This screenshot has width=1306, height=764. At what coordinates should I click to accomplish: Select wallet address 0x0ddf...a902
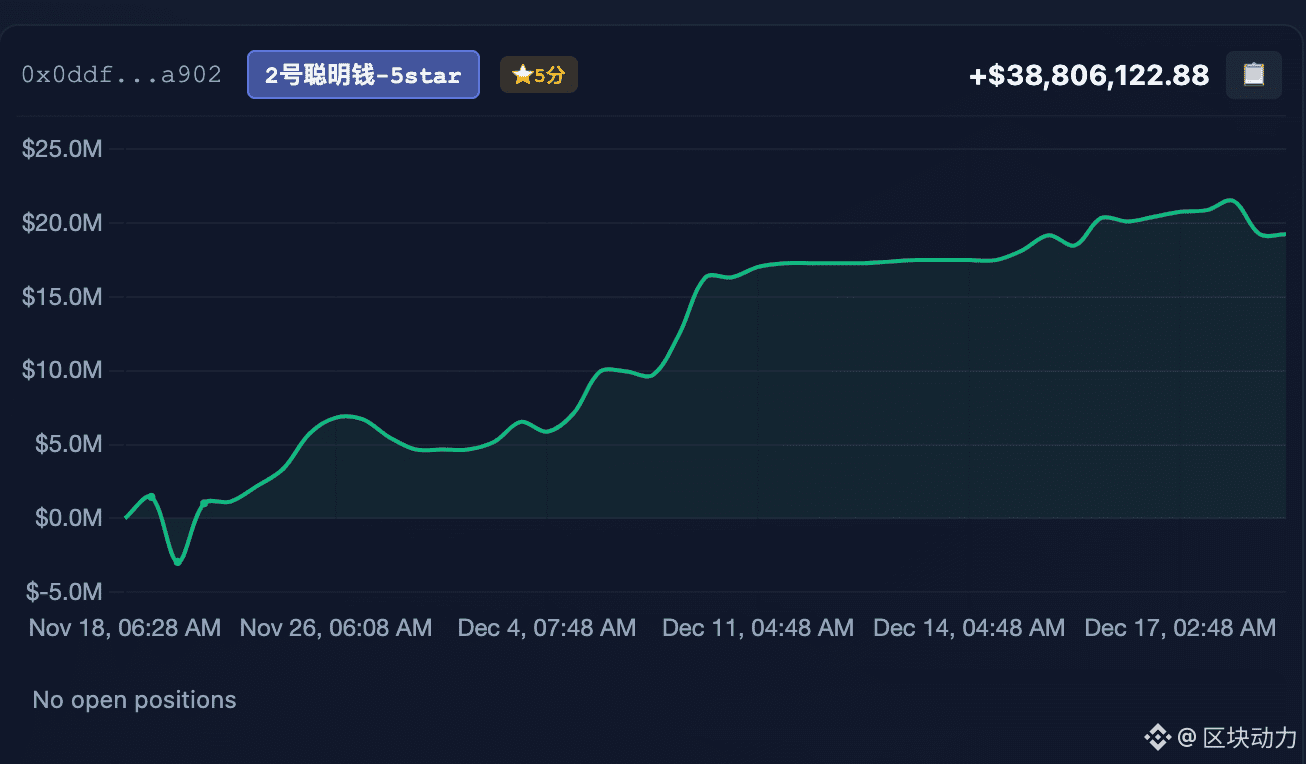(x=122, y=75)
